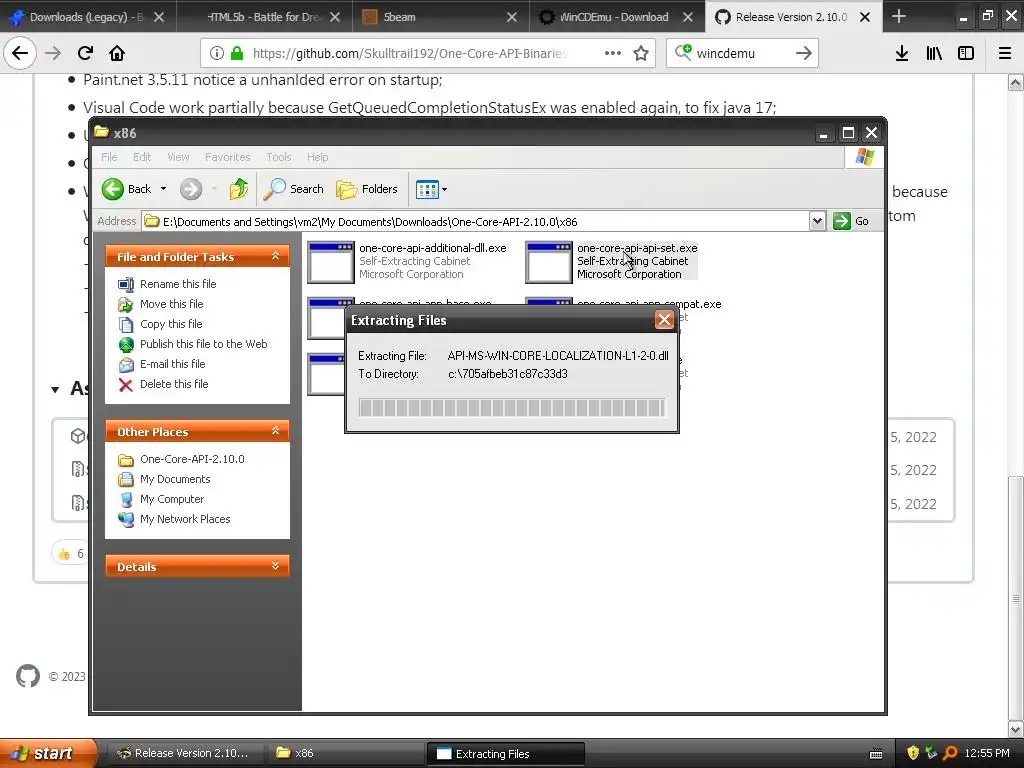This screenshot has width=1024, height=768.
Task: Switch to Extracting Files taskbar button
Action: 504,753
